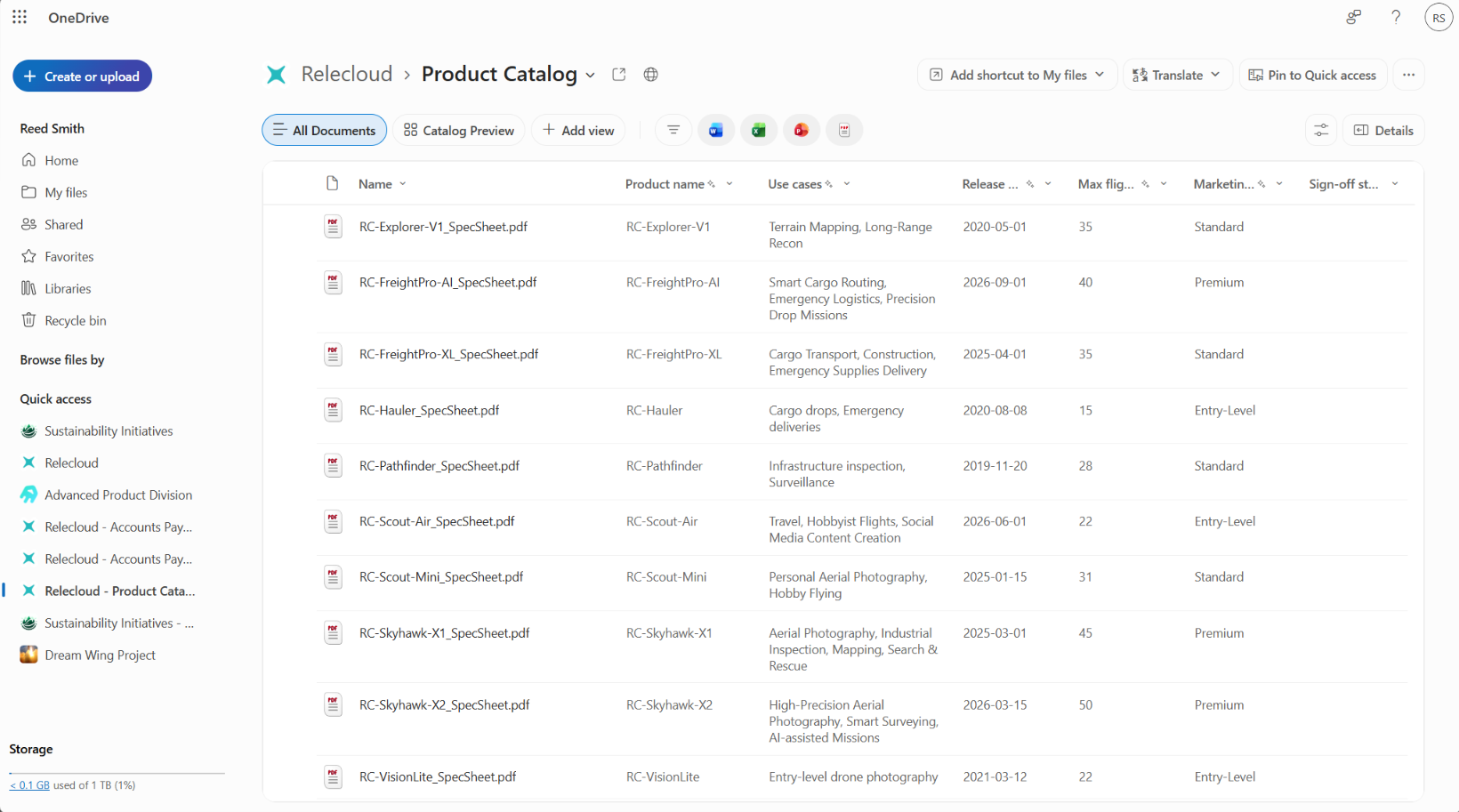Go to Home in sidebar
This screenshot has width=1459, height=812.
[x=61, y=161]
